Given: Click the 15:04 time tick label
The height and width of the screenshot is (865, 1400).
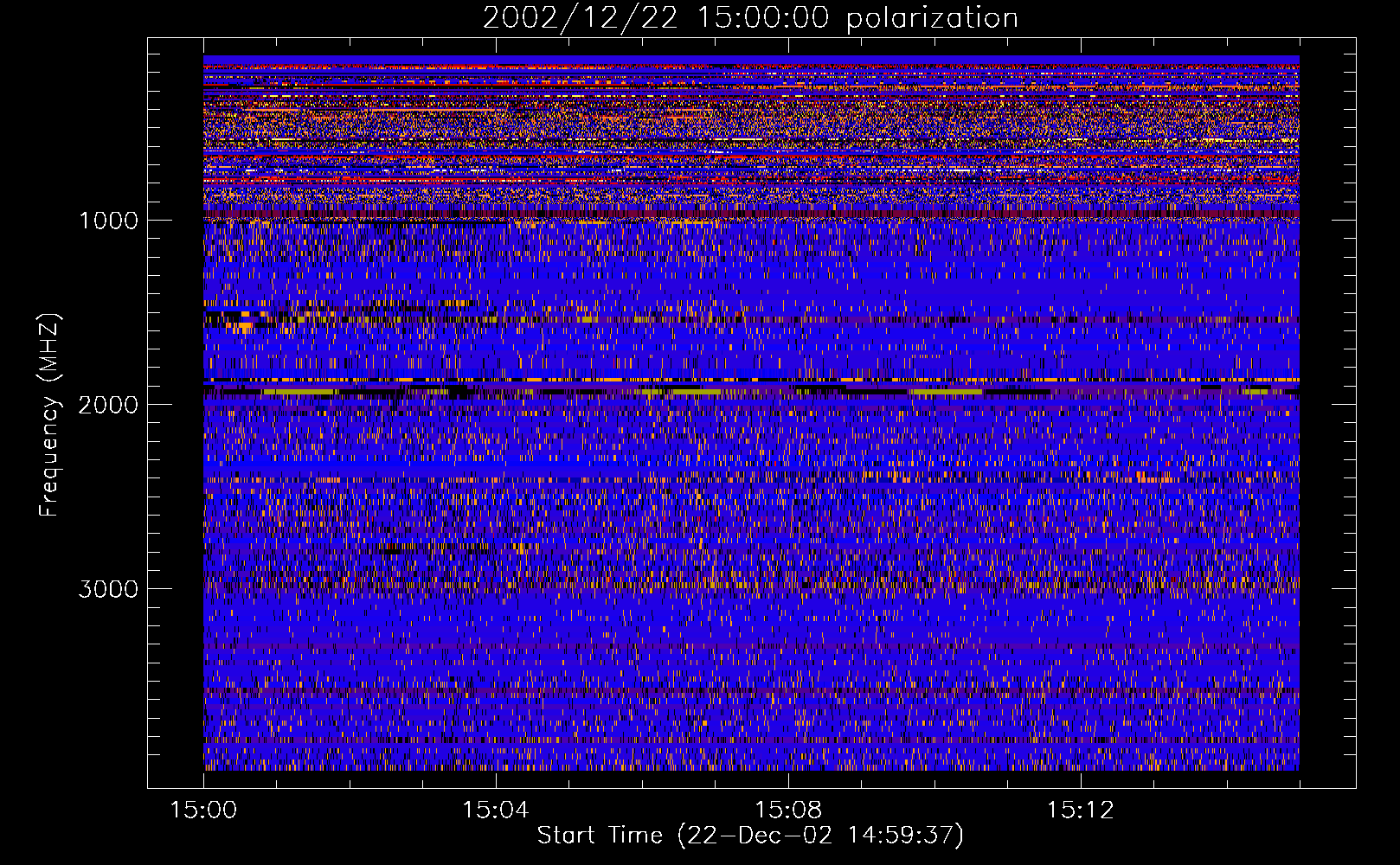Looking at the screenshot, I should coord(496,811).
